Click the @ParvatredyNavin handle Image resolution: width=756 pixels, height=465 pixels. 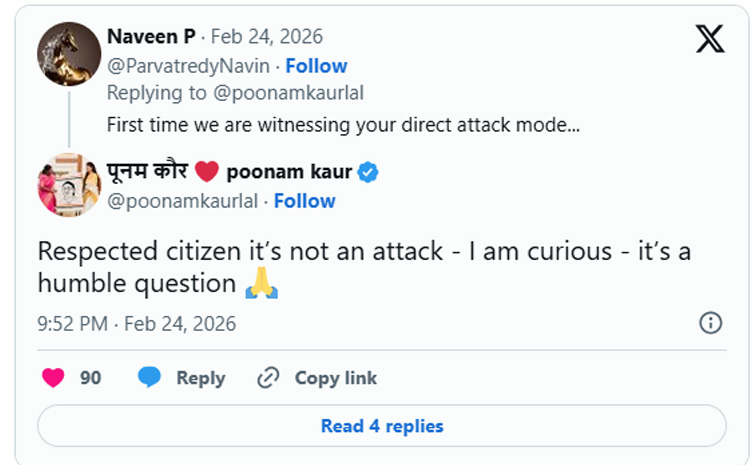pos(190,66)
